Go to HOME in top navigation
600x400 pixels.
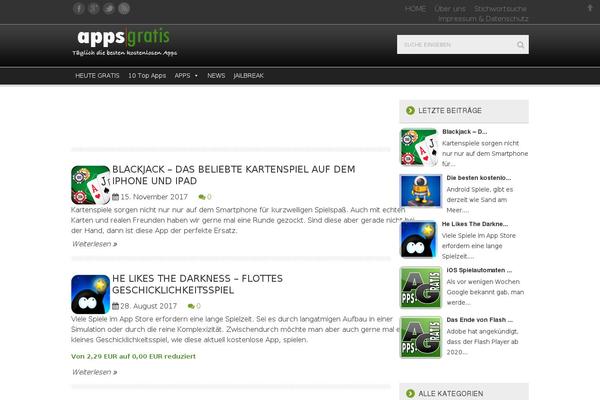pos(415,8)
